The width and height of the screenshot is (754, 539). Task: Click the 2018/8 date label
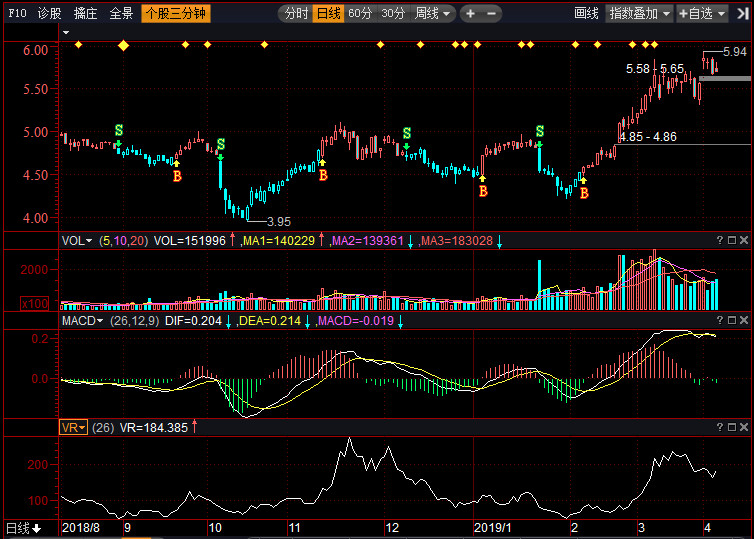click(81, 528)
